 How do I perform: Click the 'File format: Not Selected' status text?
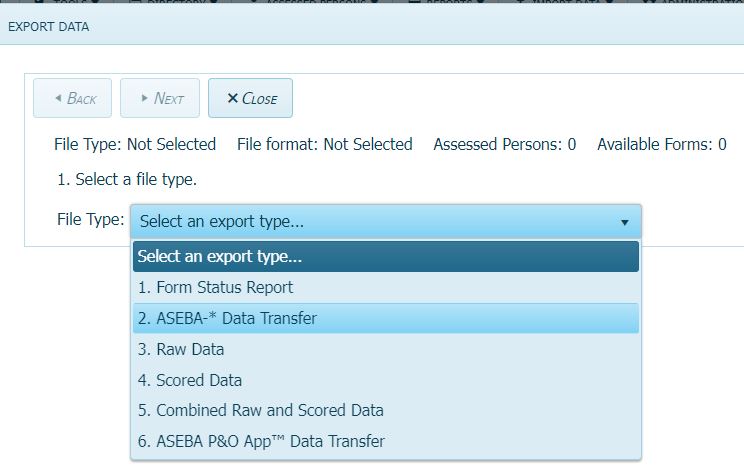(x=325, y=144)
